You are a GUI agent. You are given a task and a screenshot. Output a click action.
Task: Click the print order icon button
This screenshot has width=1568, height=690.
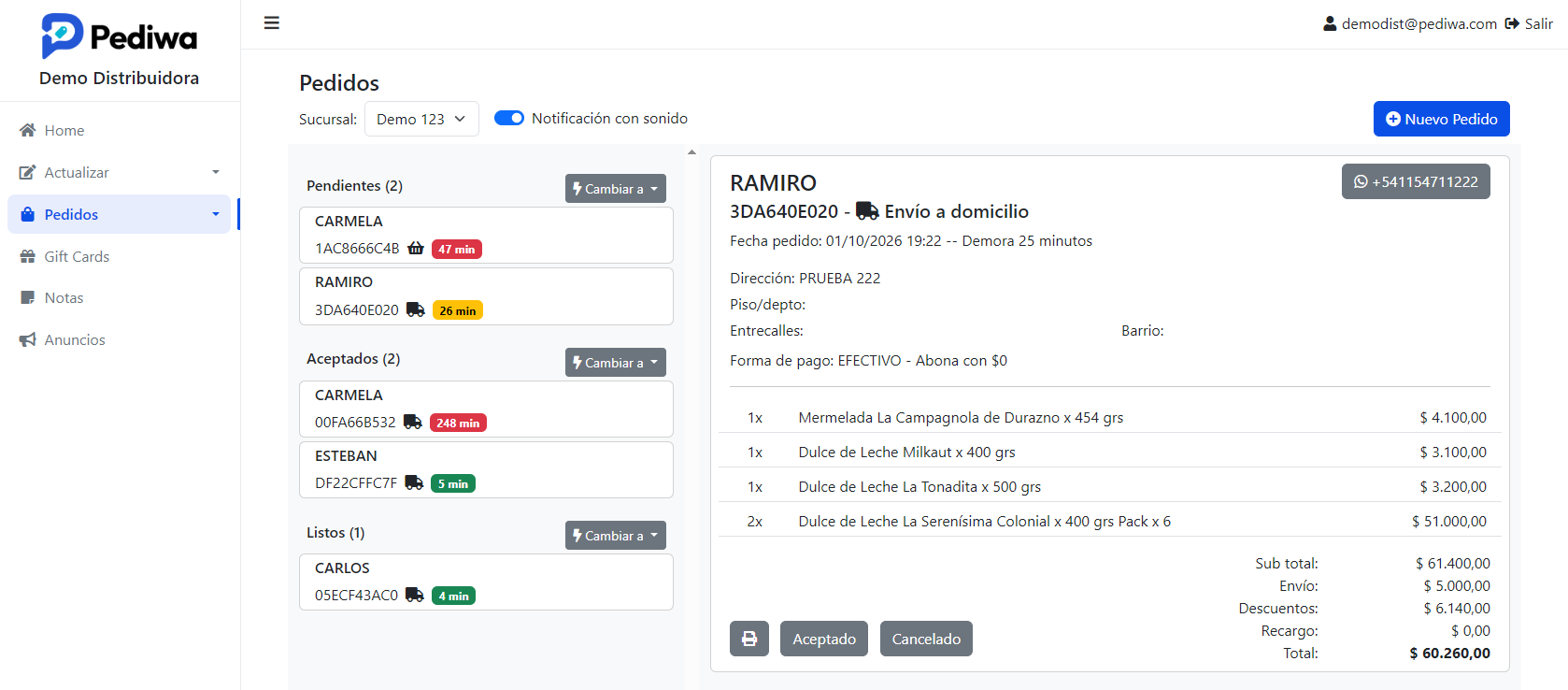click(749, 639)
